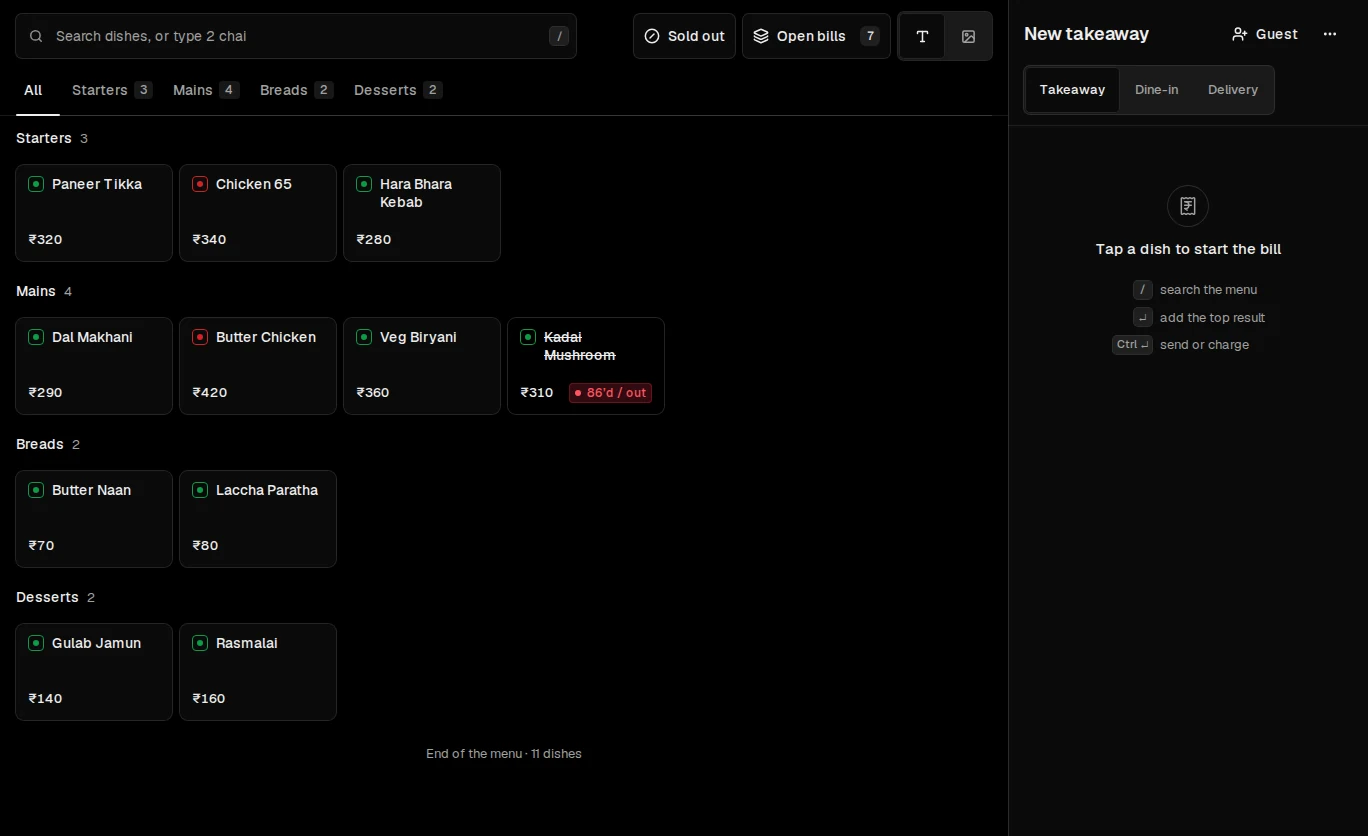Screen dimensions: 1368x836
Task: Select Takeaway order type
Action: (1072, 90)
